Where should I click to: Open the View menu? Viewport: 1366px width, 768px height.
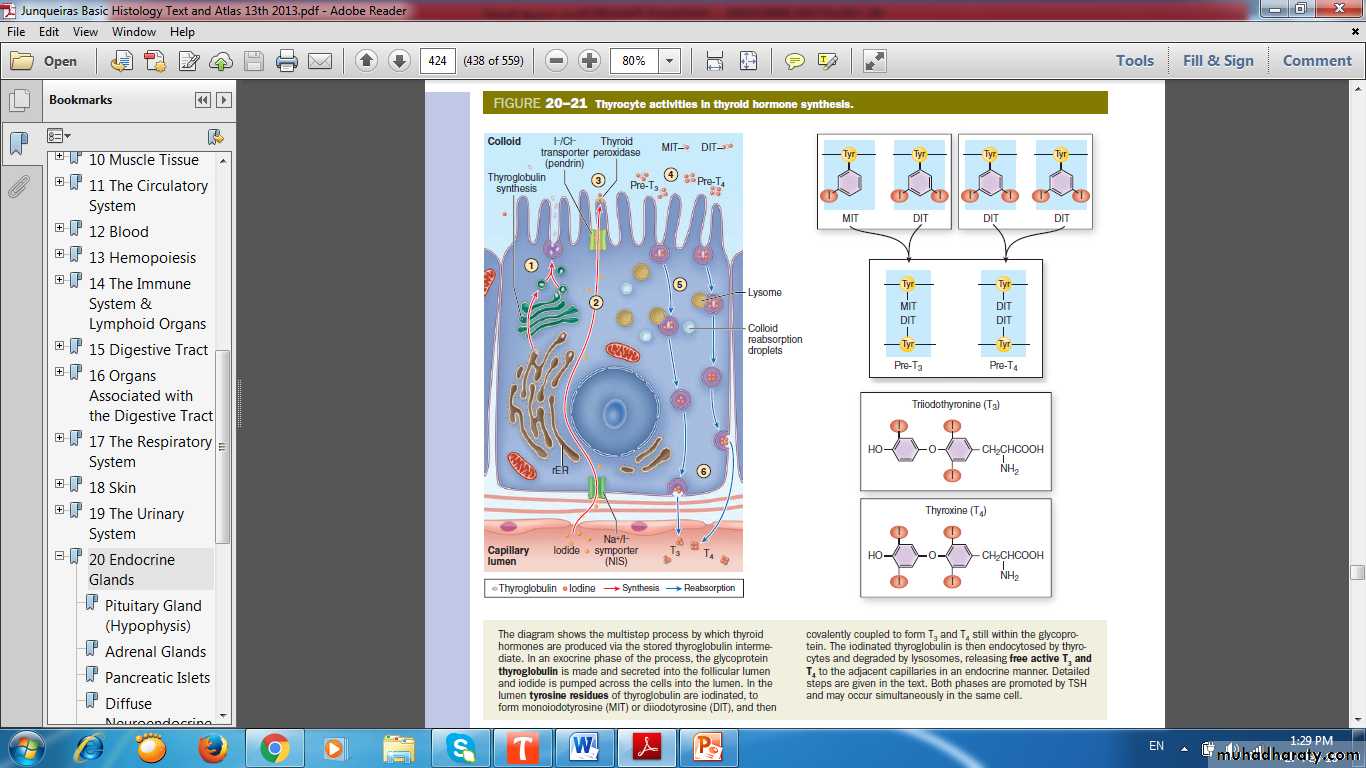[x=84, y=32]
